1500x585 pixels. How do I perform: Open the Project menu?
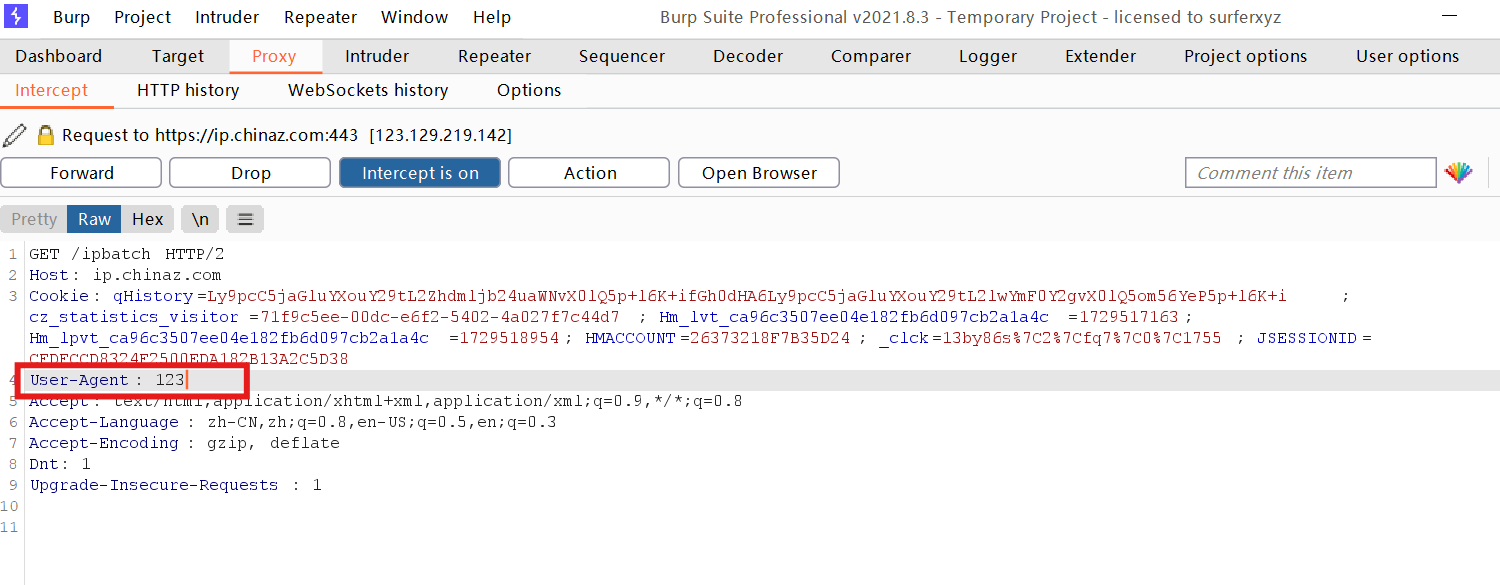click(x=142, y=17)
